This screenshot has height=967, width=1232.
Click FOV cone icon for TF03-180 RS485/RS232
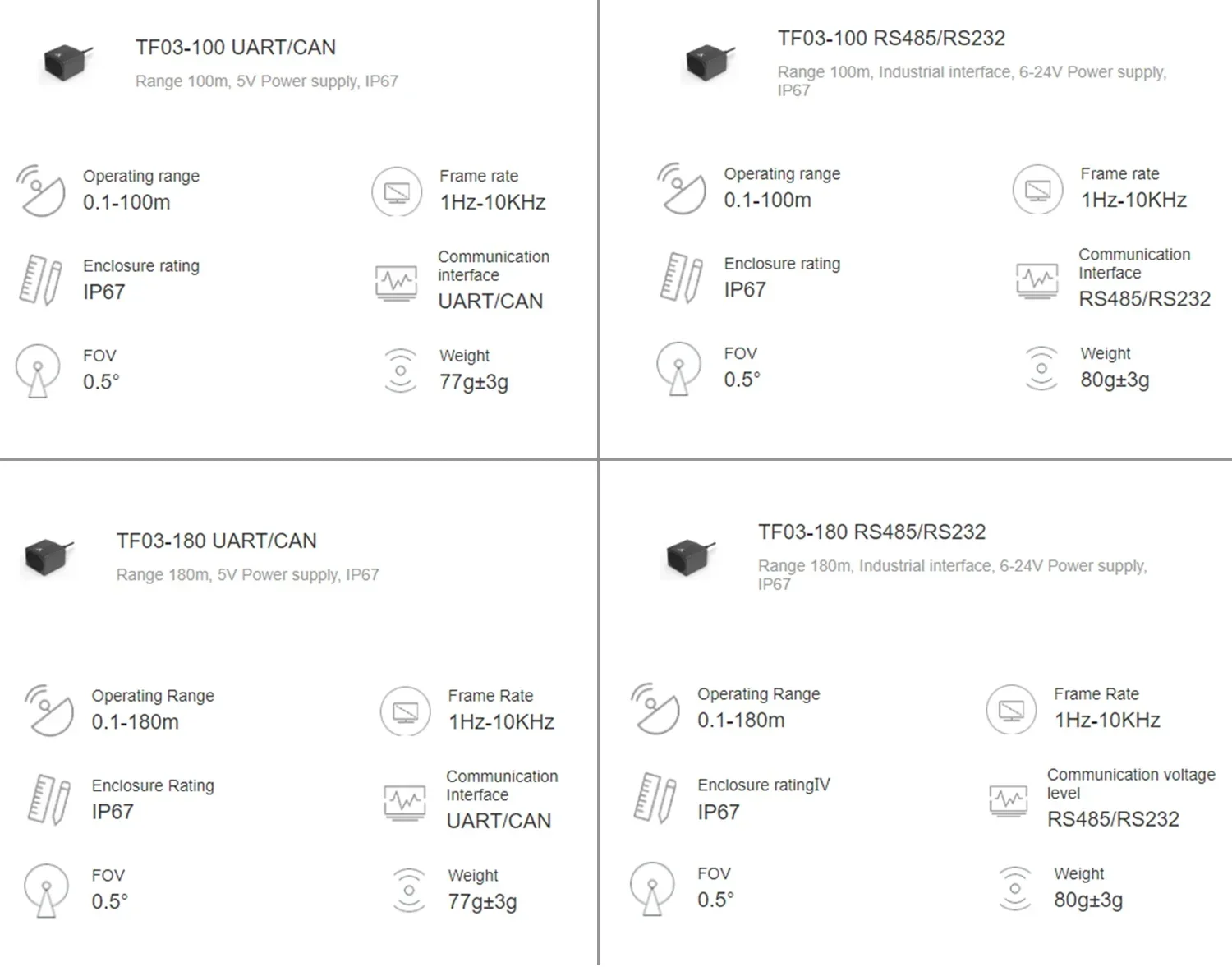(652, 889)
